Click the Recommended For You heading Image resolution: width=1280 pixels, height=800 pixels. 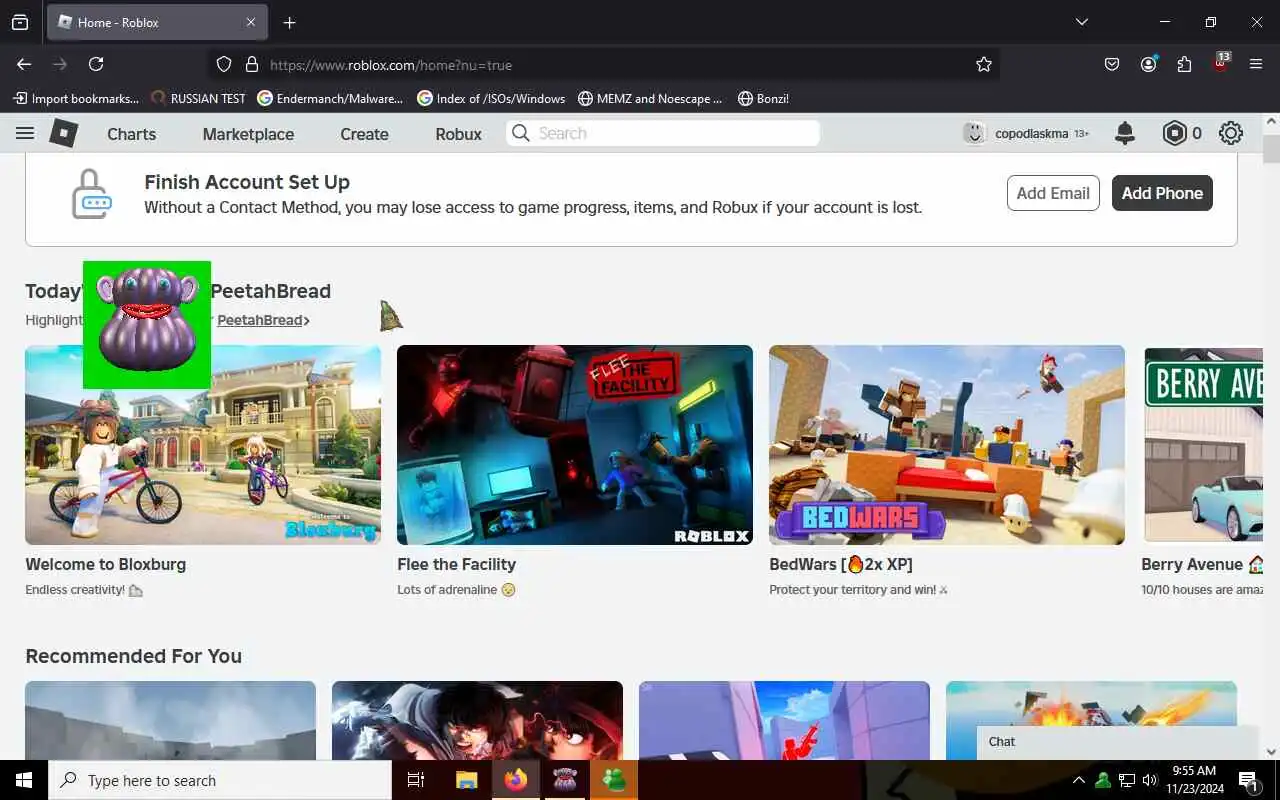pyautogui.click(x=133, y=656)
